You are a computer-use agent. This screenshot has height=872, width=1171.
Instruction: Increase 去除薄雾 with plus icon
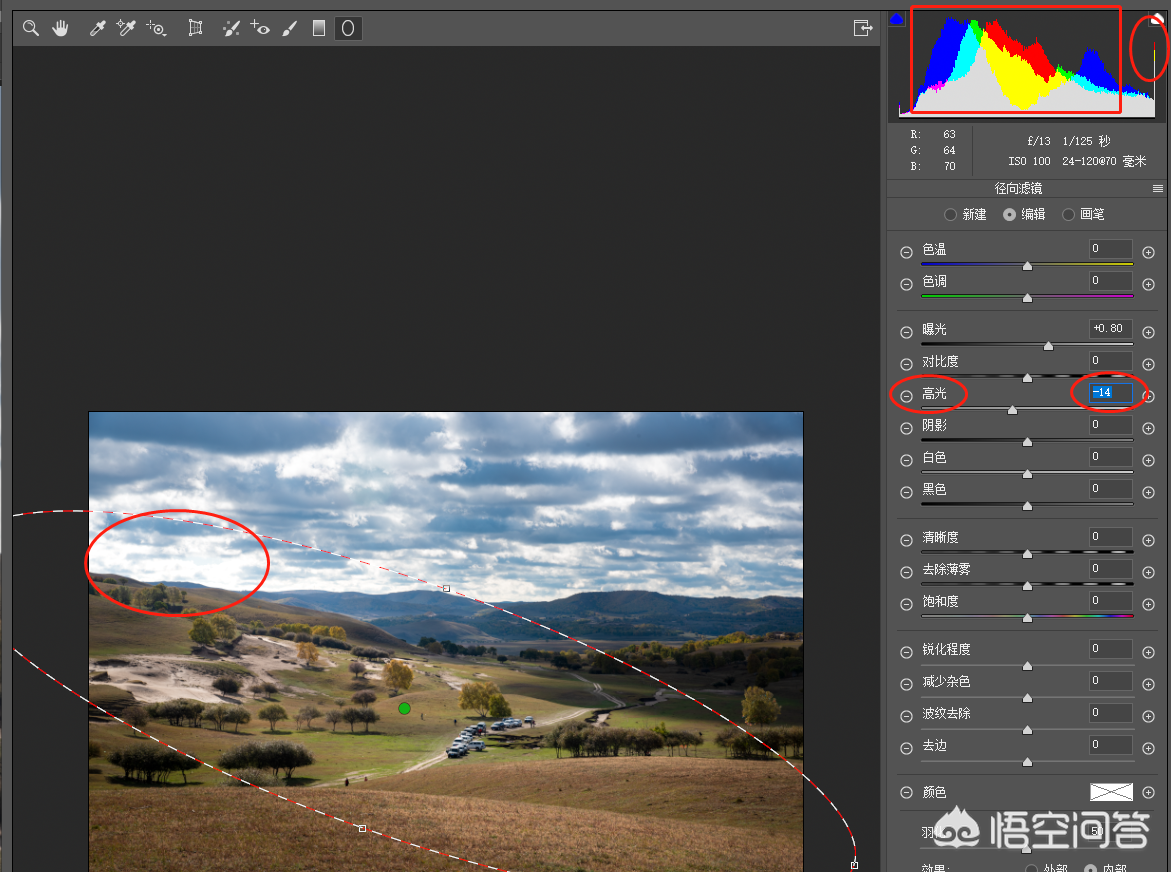(1149, 573)
